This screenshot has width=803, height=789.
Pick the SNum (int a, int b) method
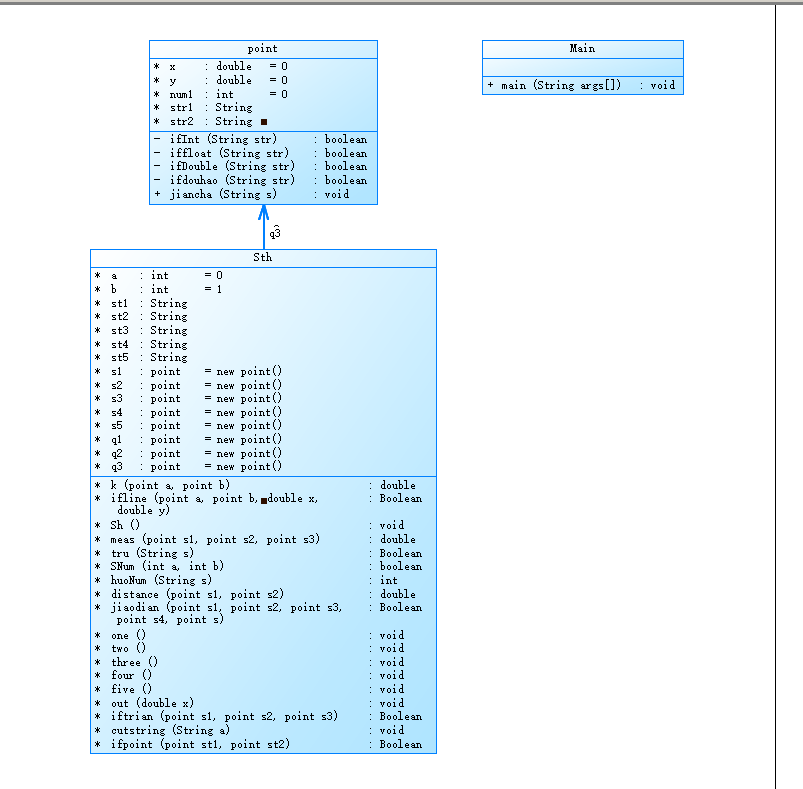(259, 566)
